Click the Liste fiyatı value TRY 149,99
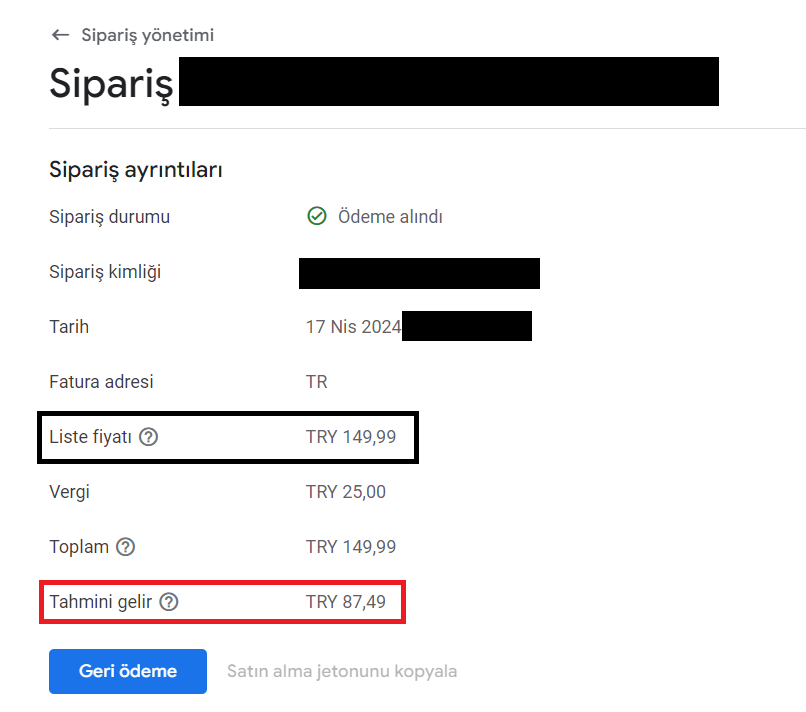The height and width of the screenshot is (712, 806). point(351,437)
